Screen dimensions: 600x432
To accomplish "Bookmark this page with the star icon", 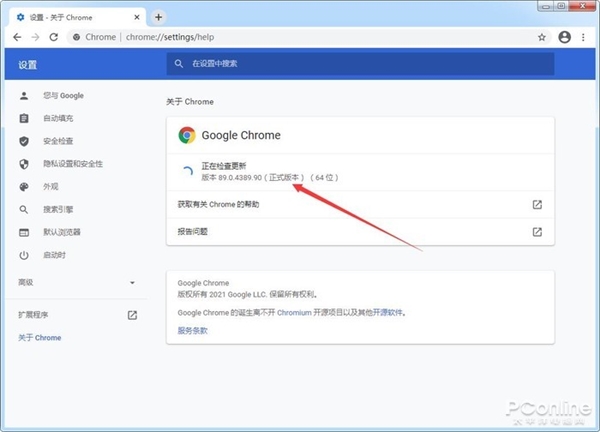I will click(541, 37).
